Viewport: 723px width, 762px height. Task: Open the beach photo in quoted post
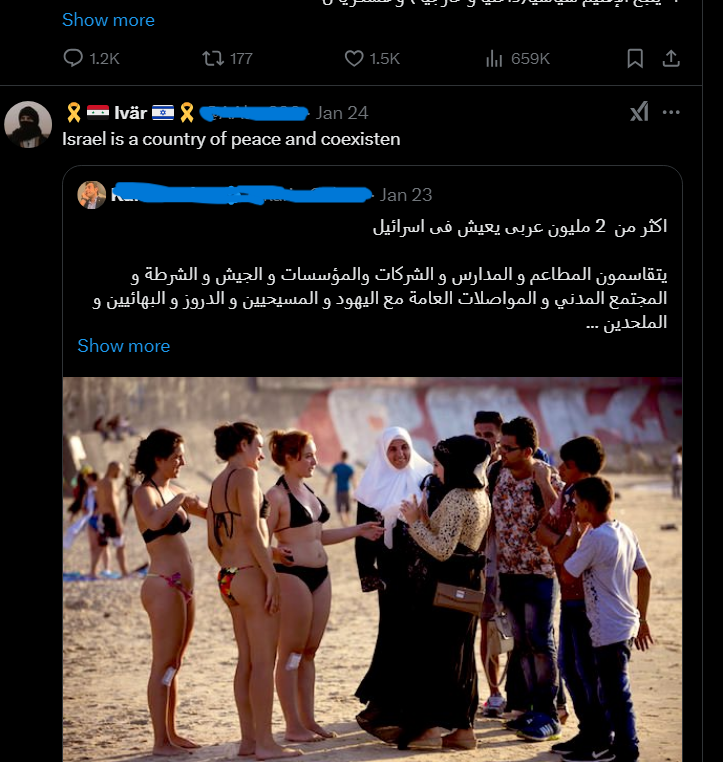[372, 570]
